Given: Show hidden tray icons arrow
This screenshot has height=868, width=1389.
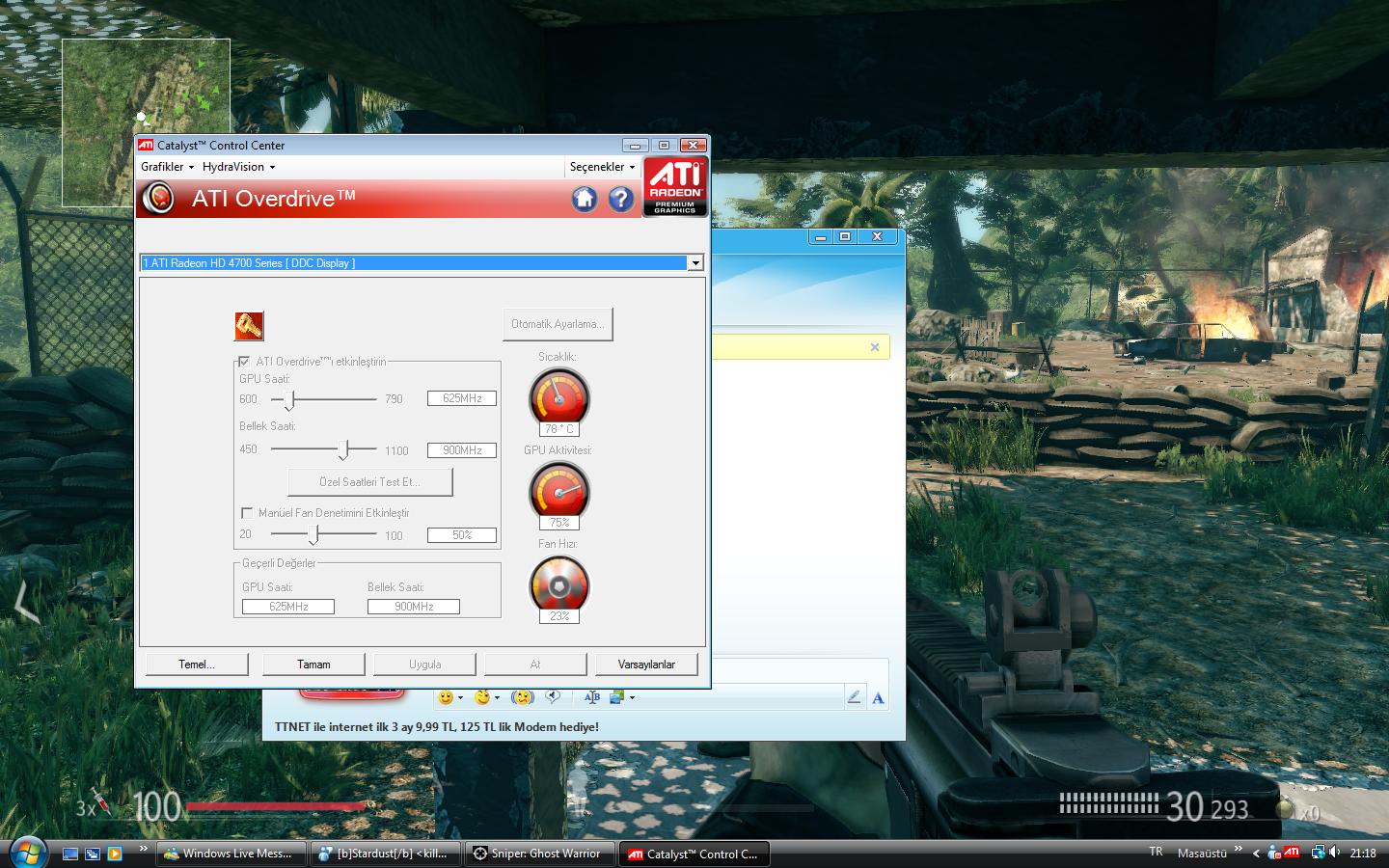Looking at the screenshot, I should 1256,853.
